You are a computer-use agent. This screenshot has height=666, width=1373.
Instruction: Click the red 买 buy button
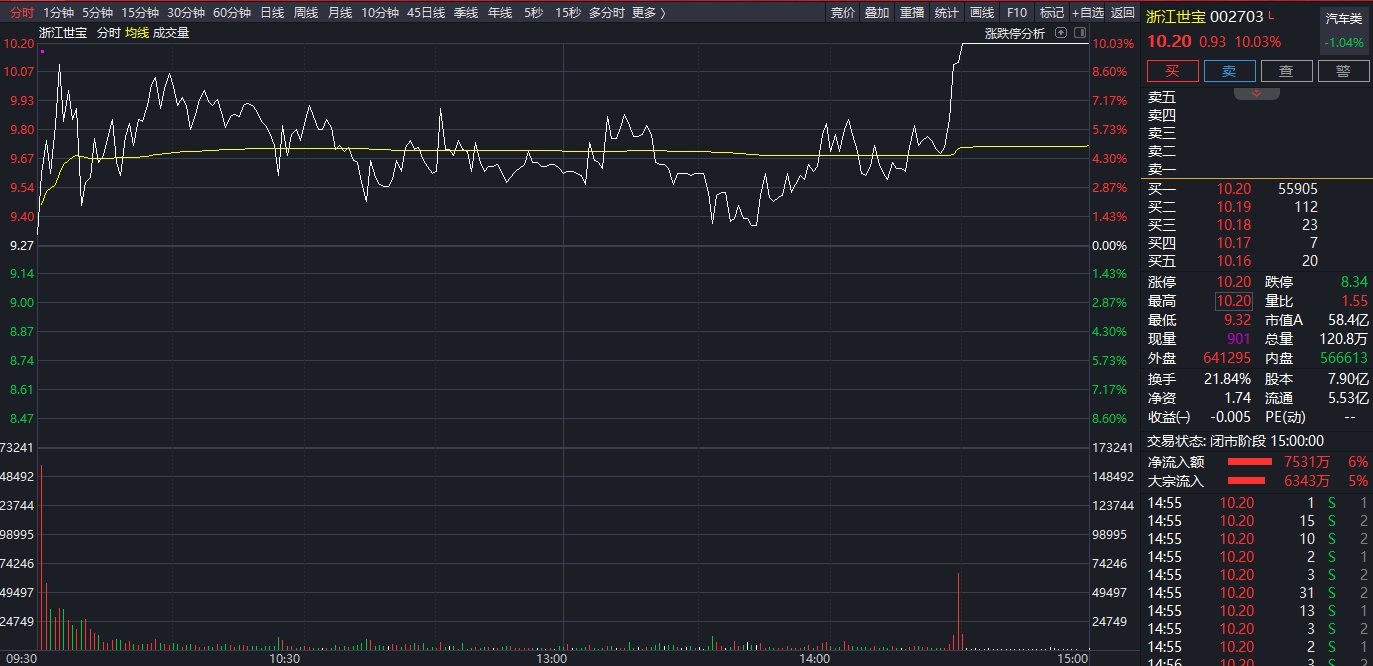tap(1172, 71)
